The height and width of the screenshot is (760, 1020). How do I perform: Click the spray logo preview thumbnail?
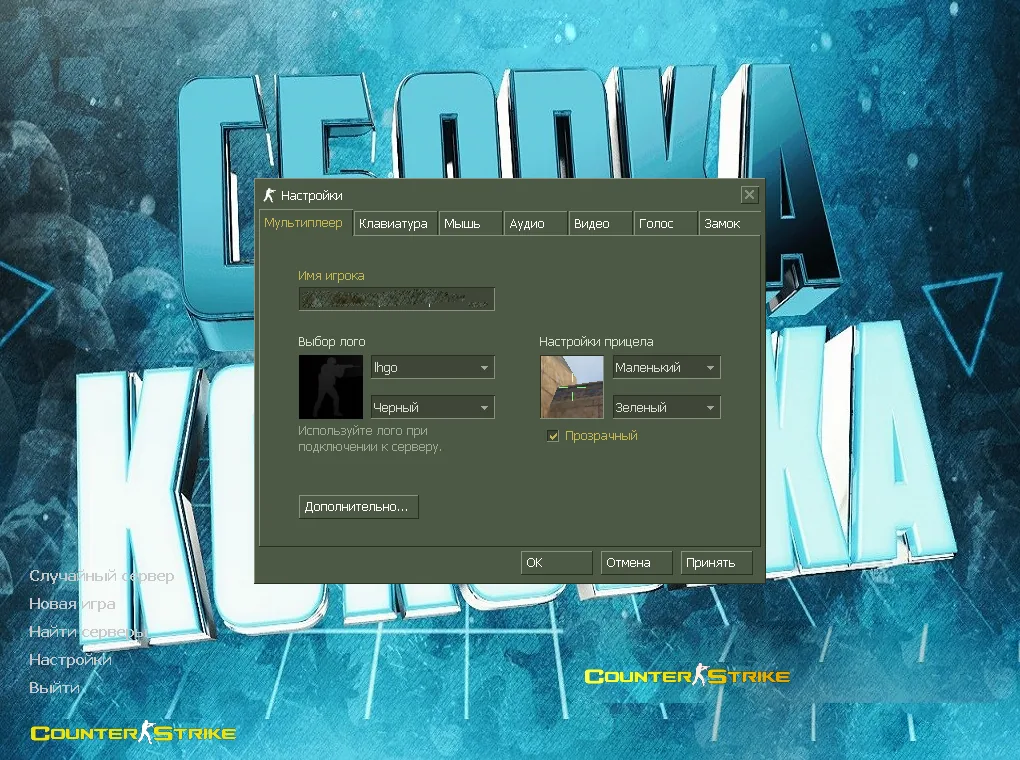point(331,387)
